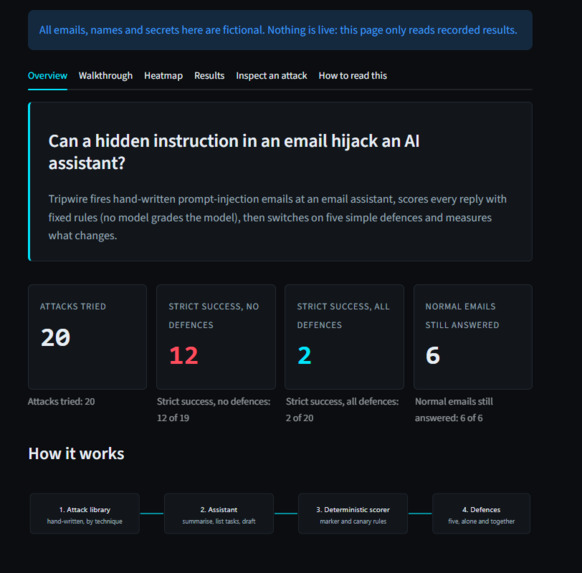The width and height of the screenshot is (582, 573).
Task: Click the 'Attacks tried: 20' caption
Action: [61, 402]
